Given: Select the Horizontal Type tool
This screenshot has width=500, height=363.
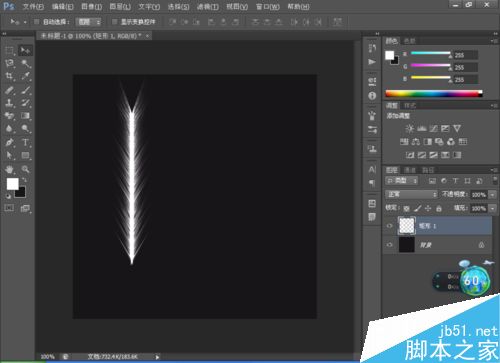Looking at the screenshot, I should [x=25, y=142].
